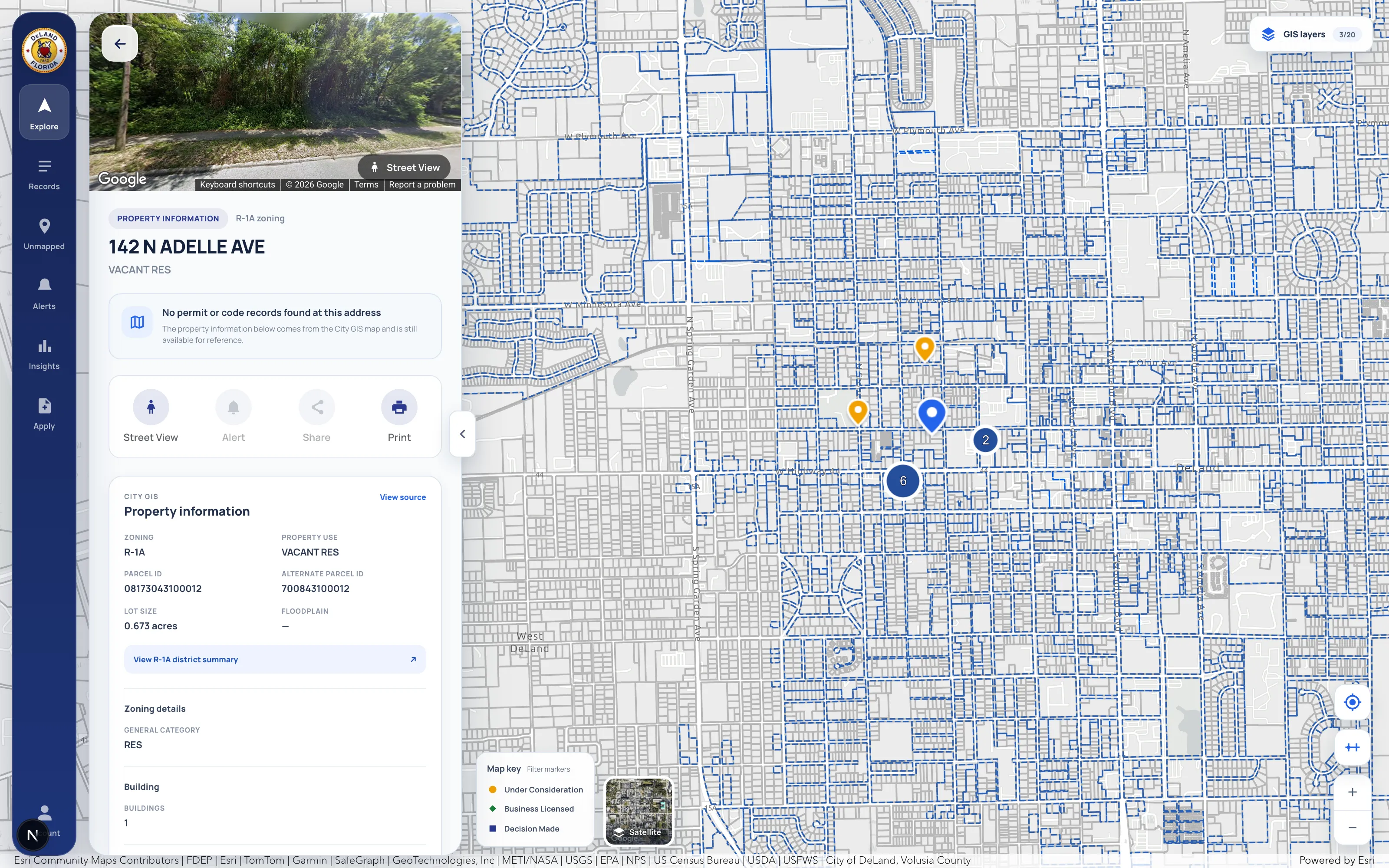This screenshot has height=868, width=1389.
Task: Click the Keyboard shortcuts link
Action: [x=237, y=185]
